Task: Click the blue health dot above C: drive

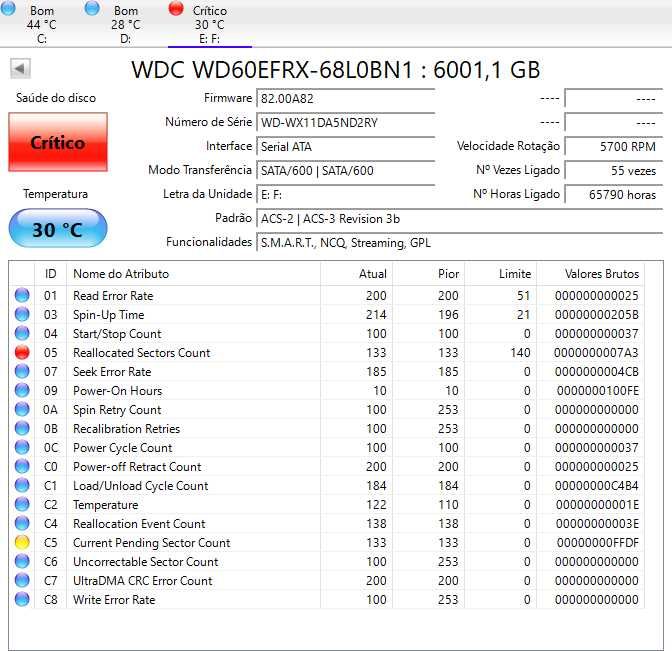Action: pos(8,8)
